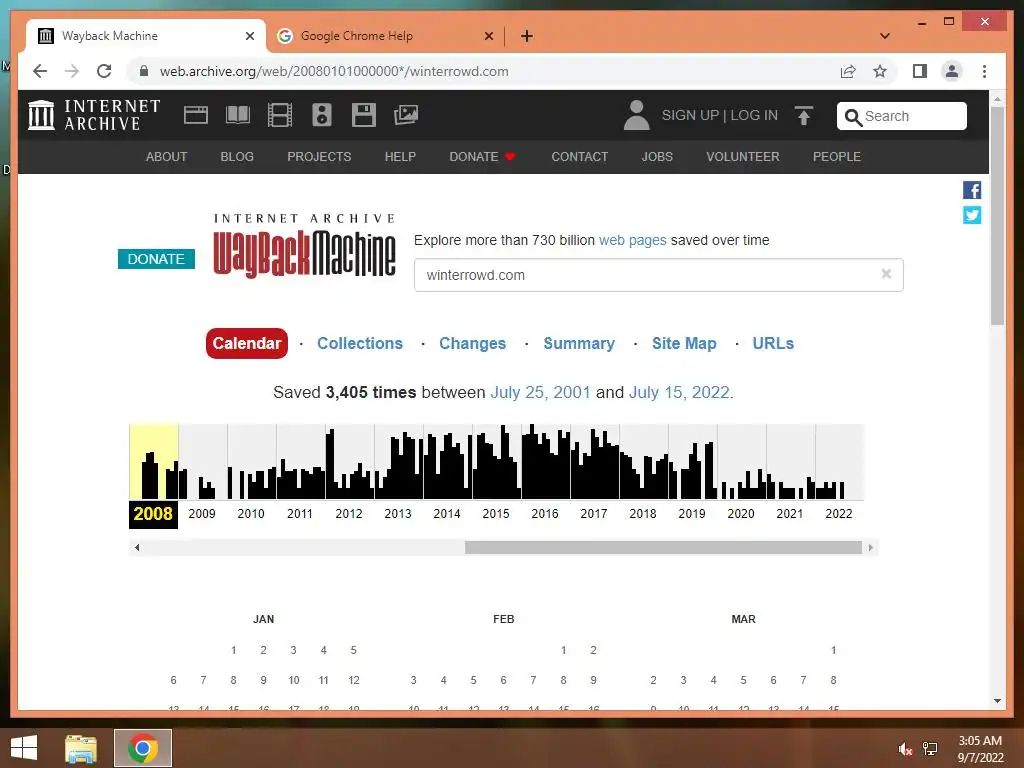
Task: Select year 2022 on the timeline
Action: (839, 514)
